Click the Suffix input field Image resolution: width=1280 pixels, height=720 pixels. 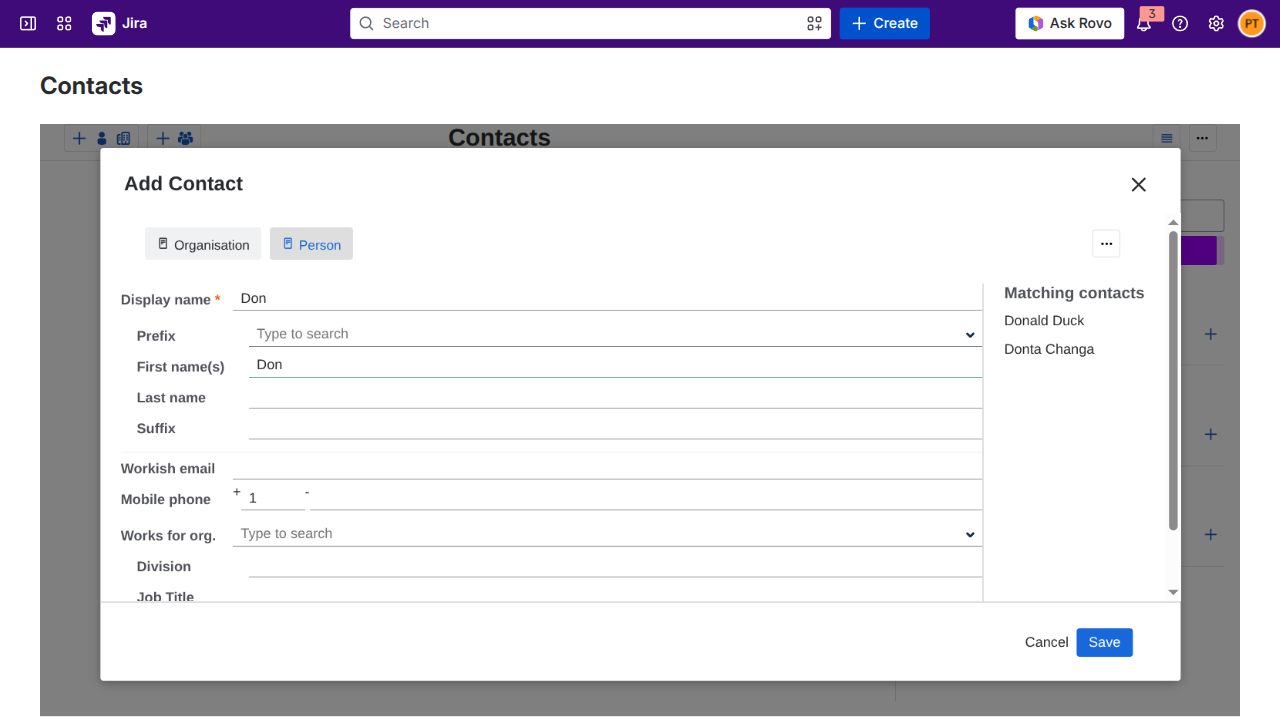[x=615, y=427]
